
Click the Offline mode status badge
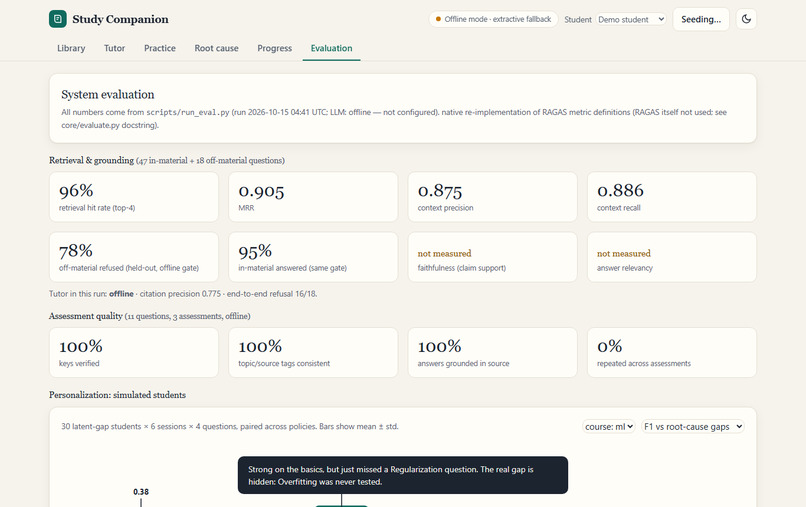(x=493, y=19)
